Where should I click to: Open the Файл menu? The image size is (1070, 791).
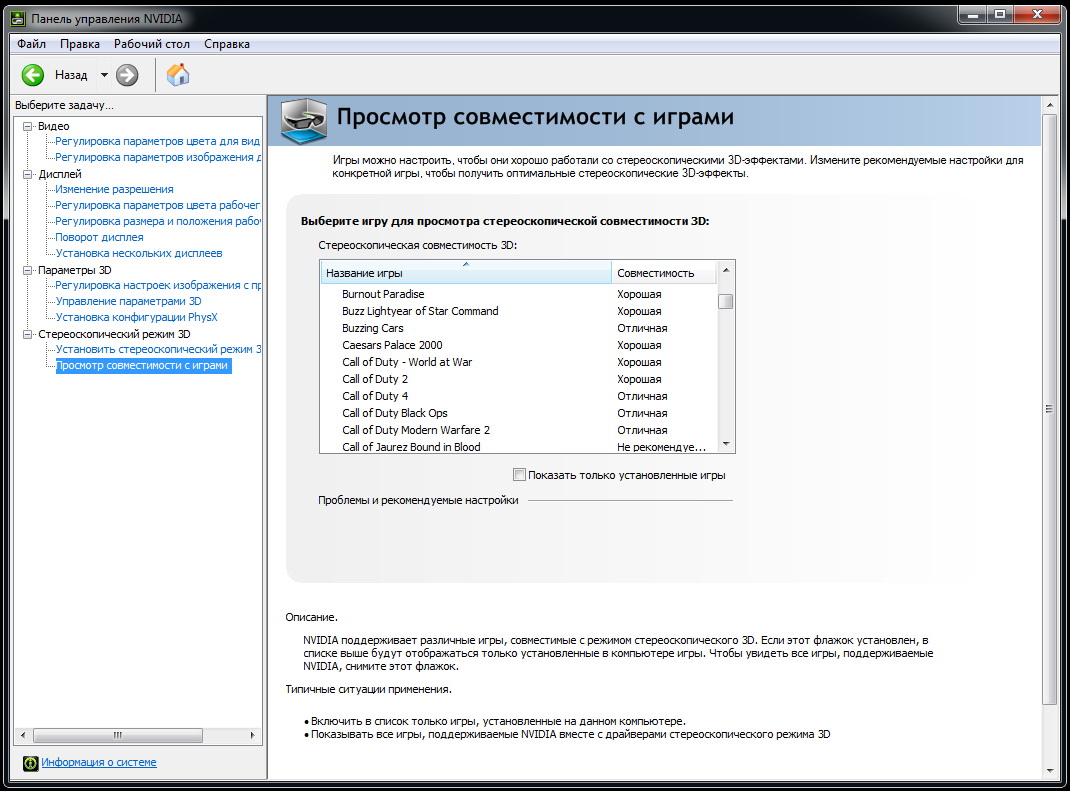pos(31,44)
